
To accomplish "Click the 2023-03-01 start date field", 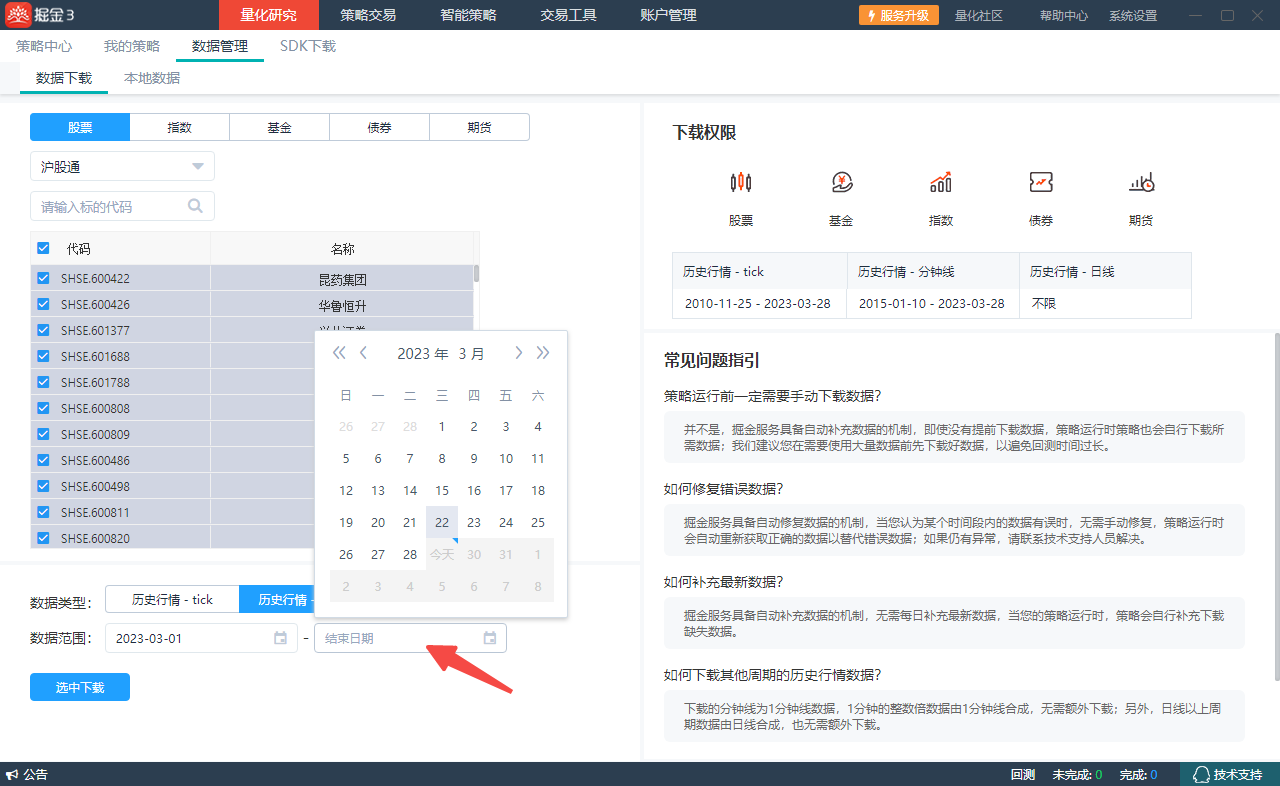I will tap(201, 638).
